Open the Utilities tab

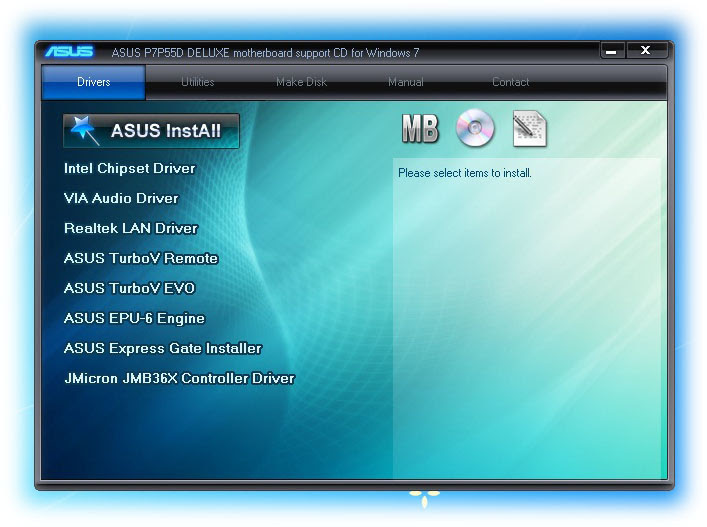coord(197,82)
